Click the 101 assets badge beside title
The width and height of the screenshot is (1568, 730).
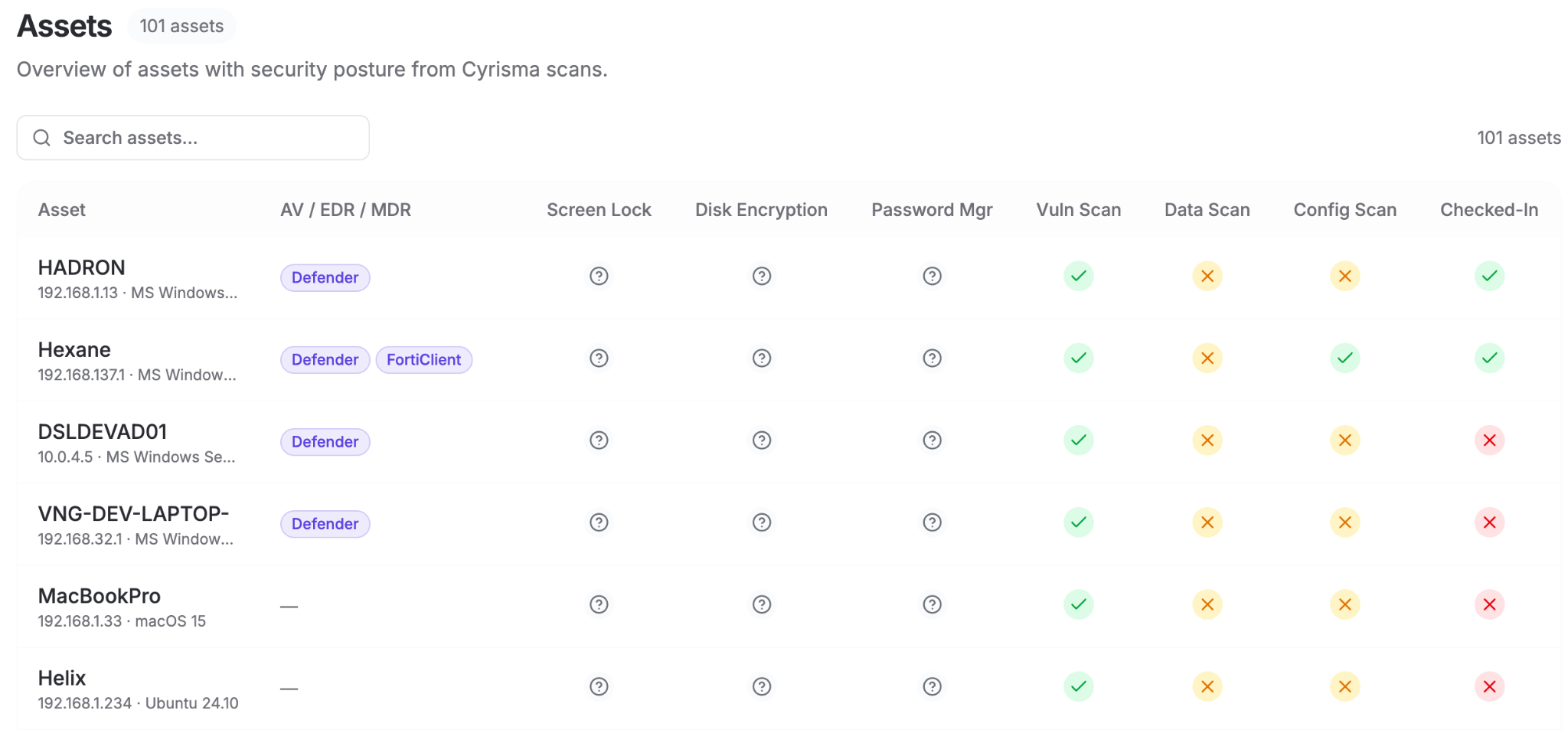(181, 26)
